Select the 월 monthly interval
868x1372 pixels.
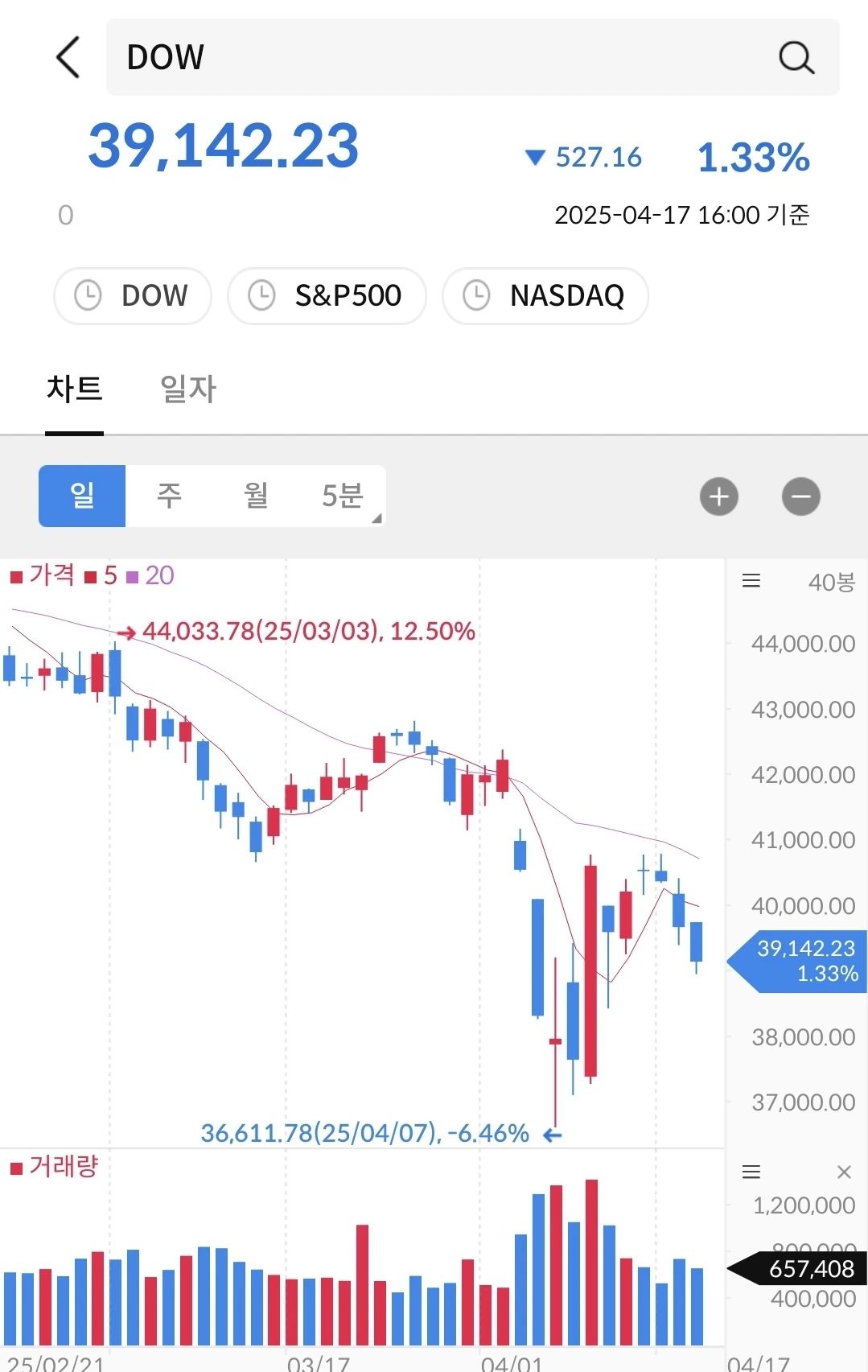(256, 496)
